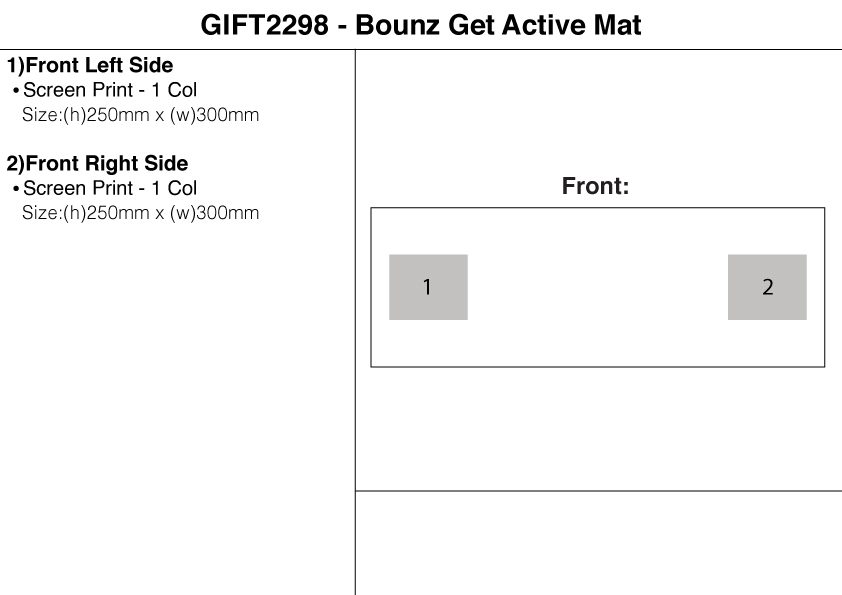Click the mat outline's top border under 'Front:'
The width and height of the screenshot is (842, 595).
(x=597, y=208)
